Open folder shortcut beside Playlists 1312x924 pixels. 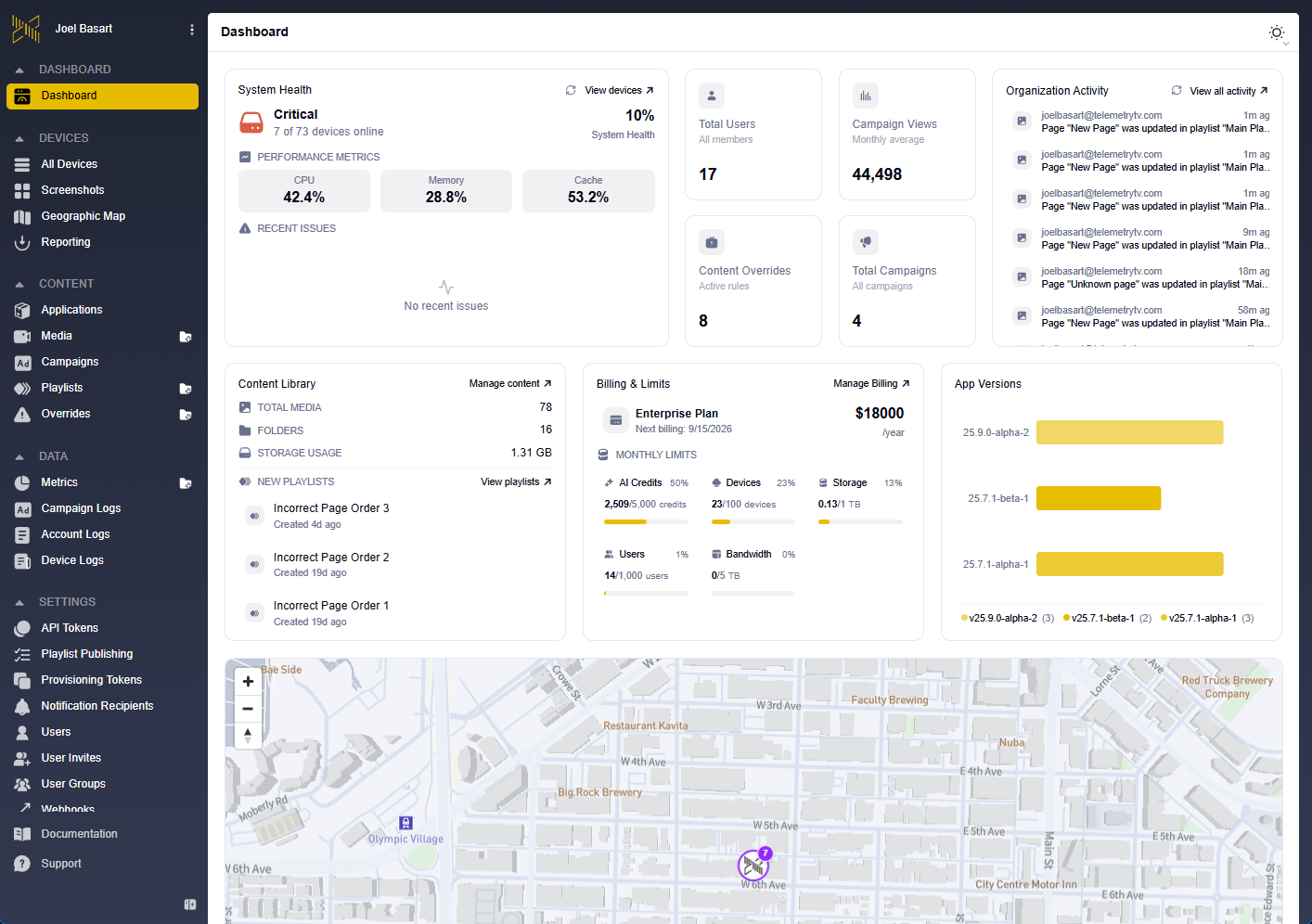[x=186, y=389]
